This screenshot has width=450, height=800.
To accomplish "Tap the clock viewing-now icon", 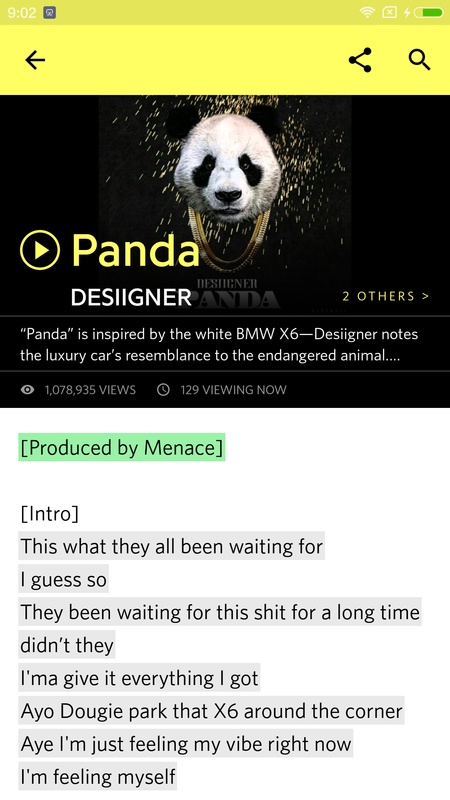I will pos(163,390).
